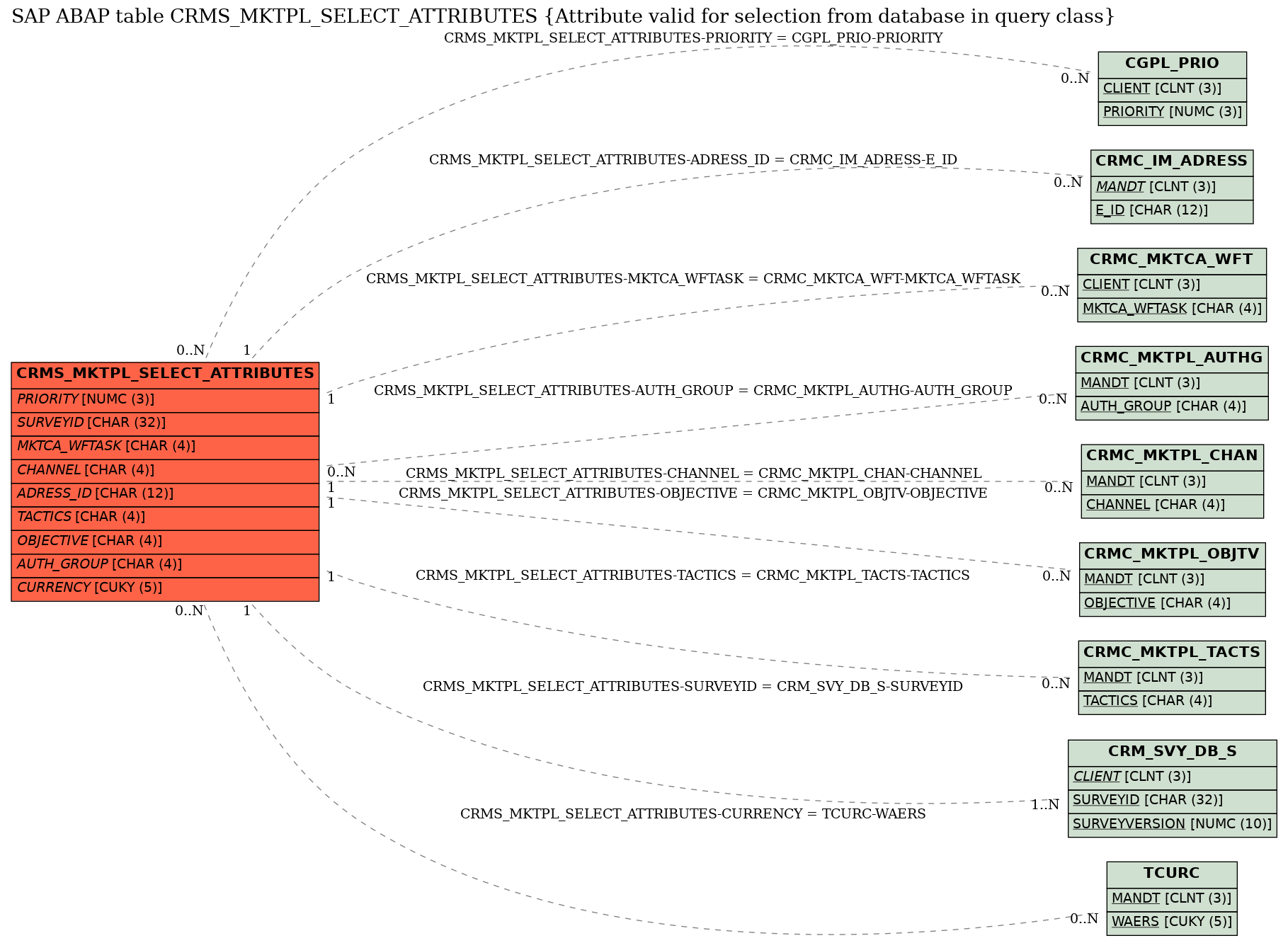Click OBJECTIVE [CHAR (4)] in main table
The image size is (1288, 943).
[x=165, y=542]
